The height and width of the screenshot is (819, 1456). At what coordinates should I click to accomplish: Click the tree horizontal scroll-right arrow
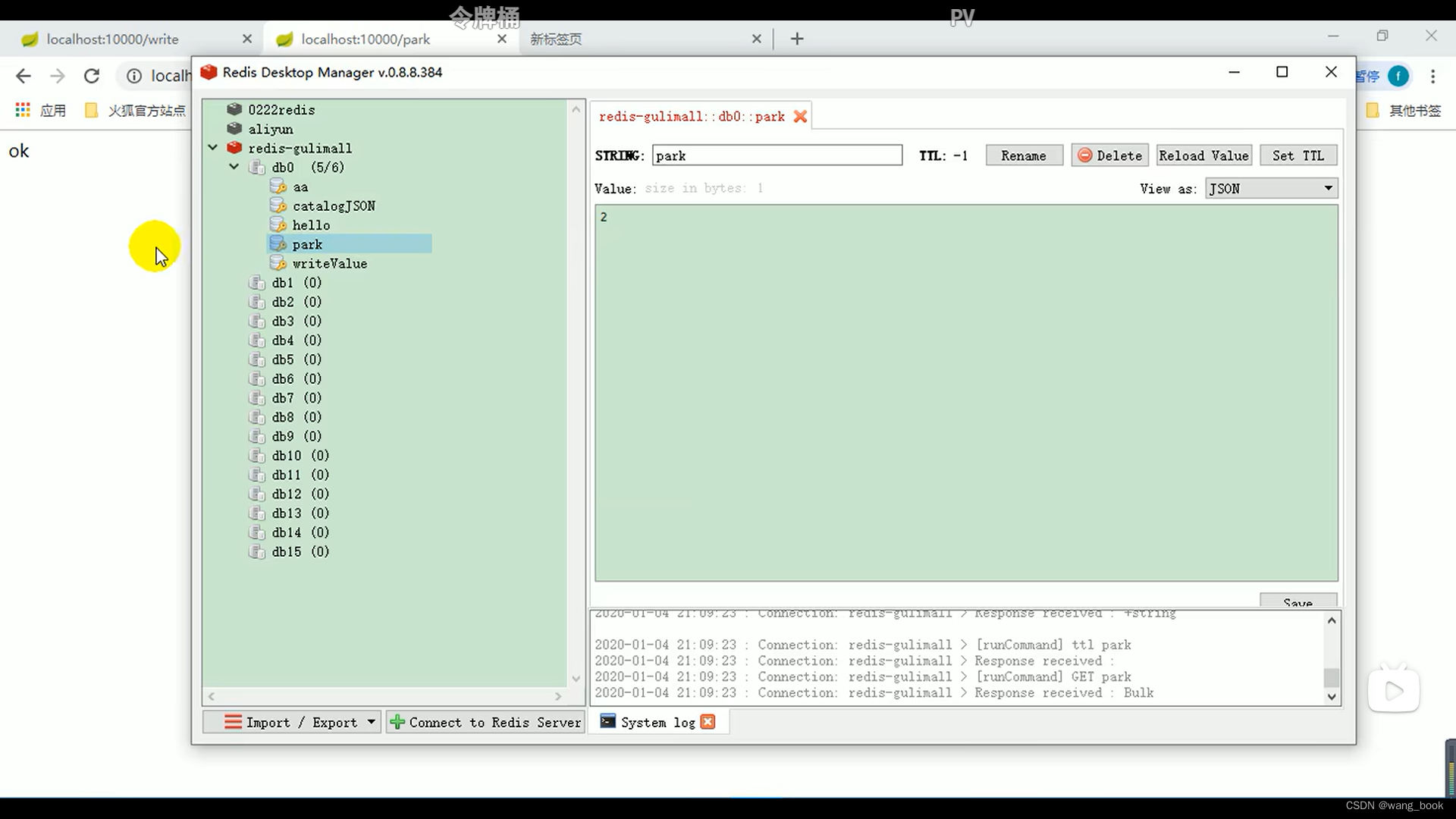pos(558,696)
